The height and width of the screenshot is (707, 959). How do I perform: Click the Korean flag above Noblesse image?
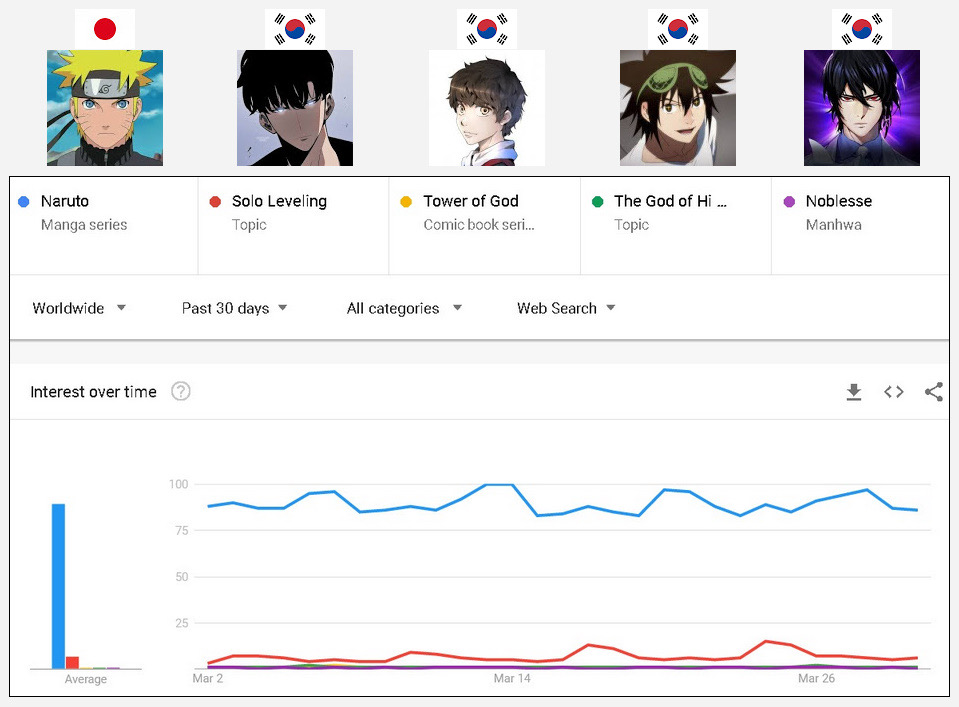pyautogui.click(x=862, y=29)
